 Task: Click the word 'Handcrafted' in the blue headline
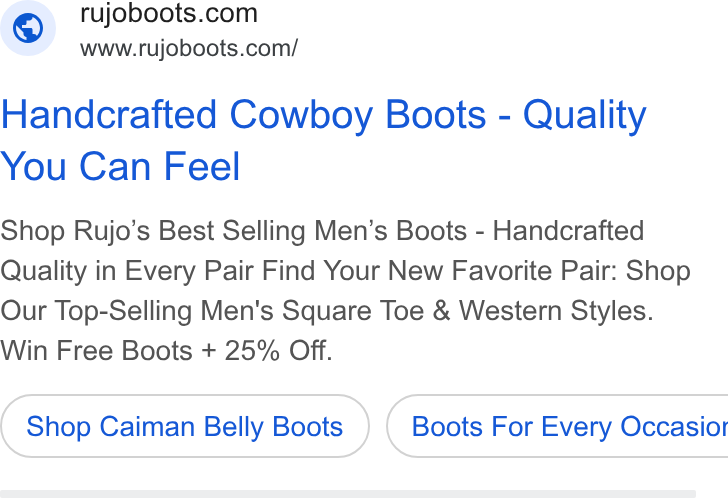pyautogui.click(x=109, y=114)
